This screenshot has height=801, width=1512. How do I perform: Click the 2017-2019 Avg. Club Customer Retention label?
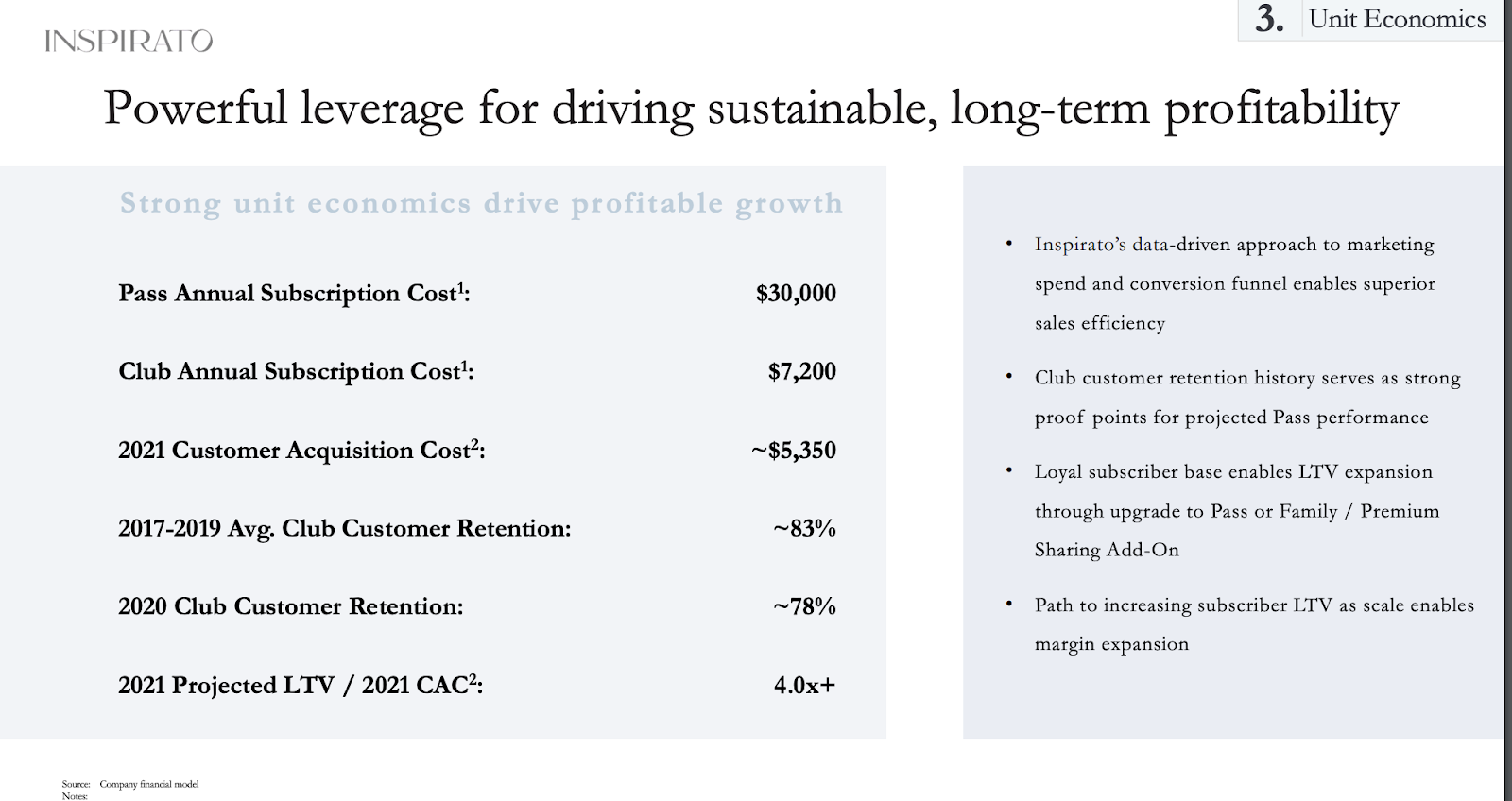[x=345, y=528]
